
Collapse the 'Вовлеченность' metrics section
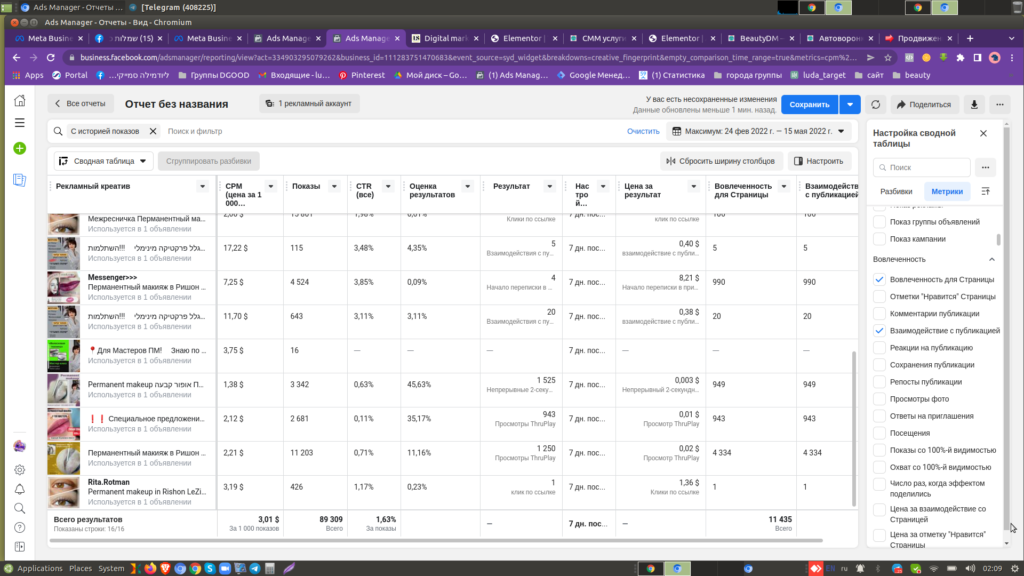pos(991,259)
